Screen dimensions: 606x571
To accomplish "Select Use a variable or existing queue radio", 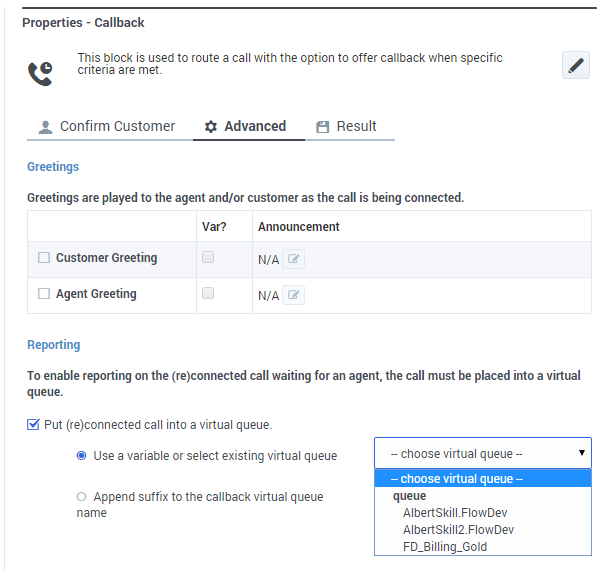I will click(82, 455).
